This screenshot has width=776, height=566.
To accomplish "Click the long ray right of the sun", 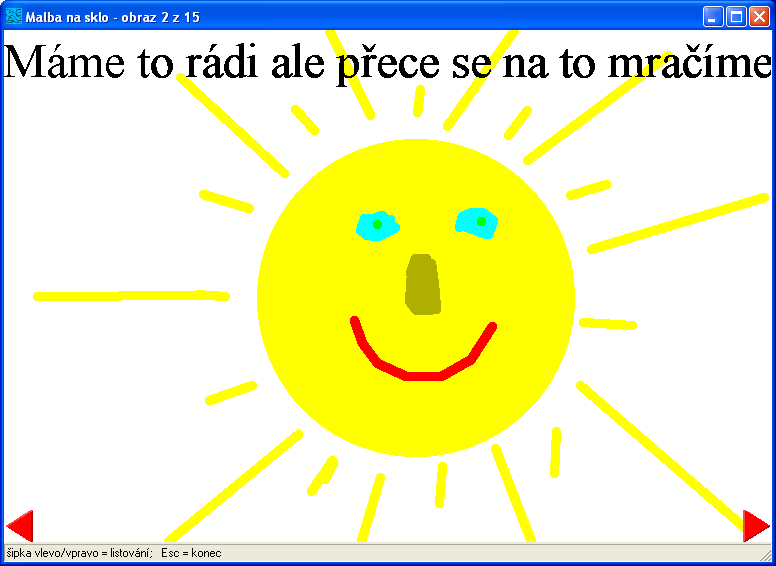I will click(x=678, y=222).
